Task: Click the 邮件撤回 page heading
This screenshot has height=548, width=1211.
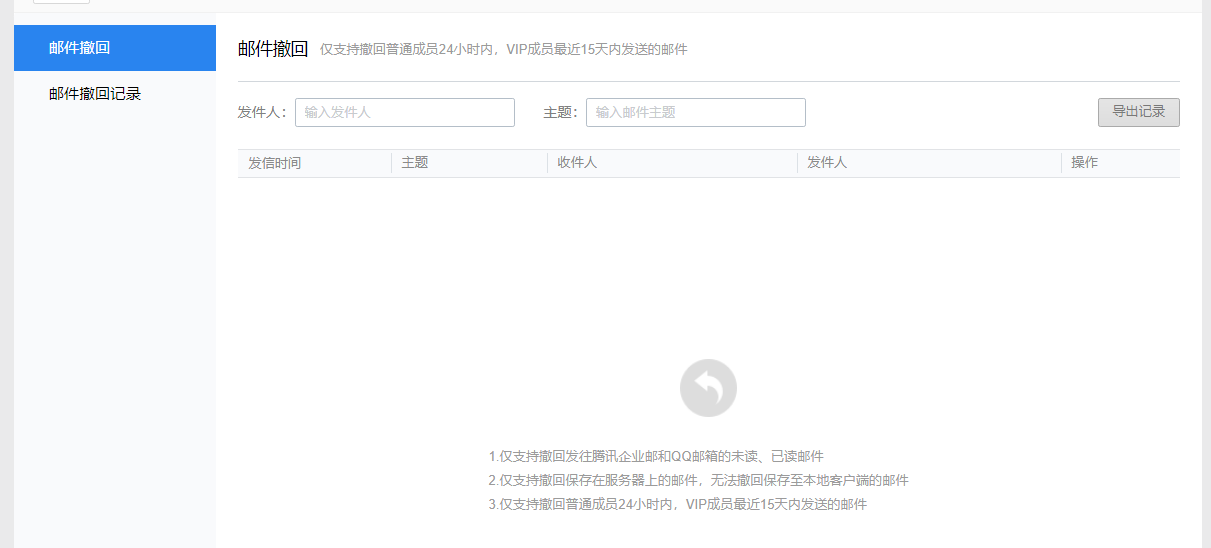Action: pyautogui.click(x=273, y=49)
